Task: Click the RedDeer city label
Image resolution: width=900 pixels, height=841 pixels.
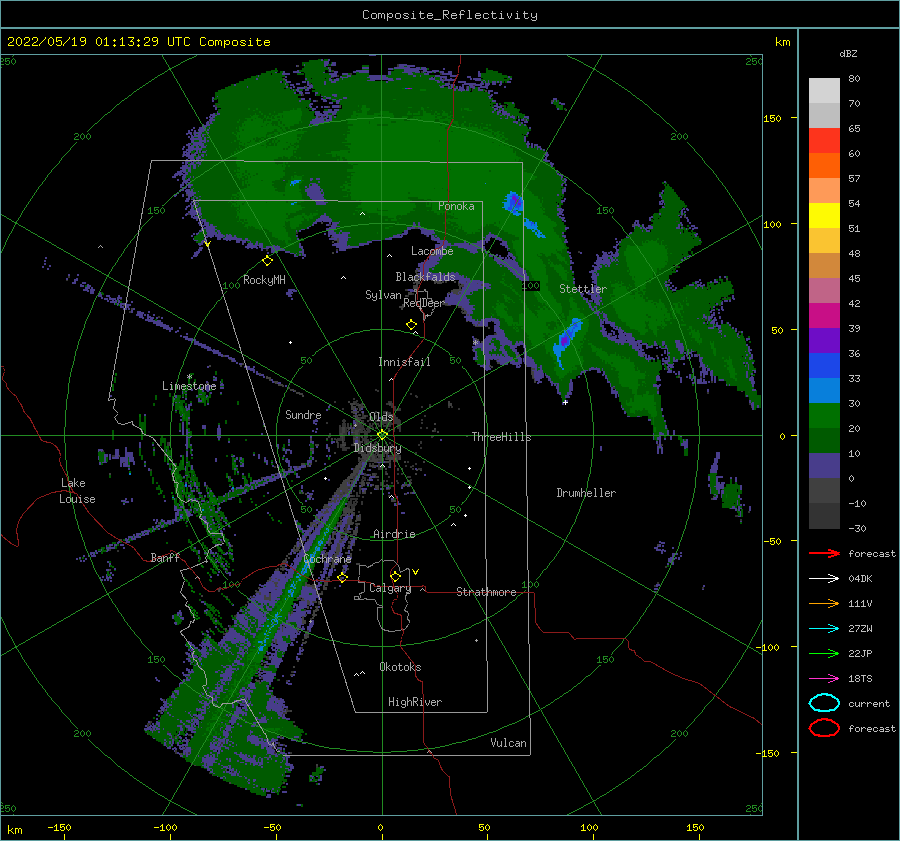Action: [424, 303]
